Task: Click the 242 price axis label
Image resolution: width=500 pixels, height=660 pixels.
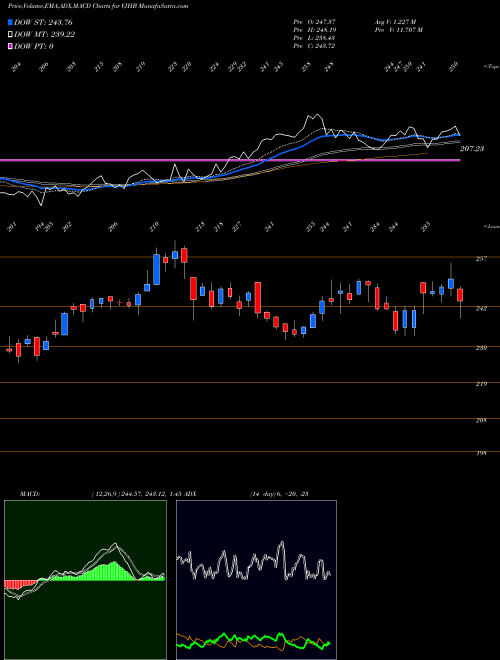Action: pos(481,309)
